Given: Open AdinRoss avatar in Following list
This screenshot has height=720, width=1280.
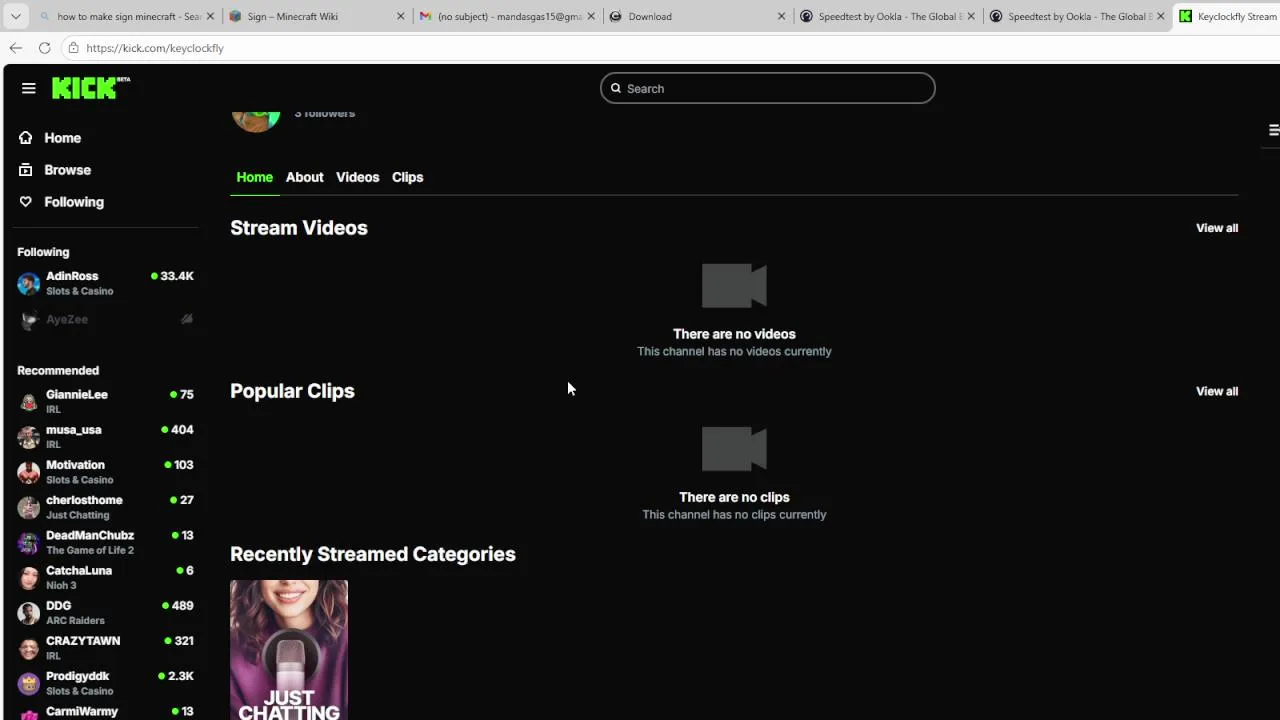Looking at the screenshot, I should pos(29,284).
